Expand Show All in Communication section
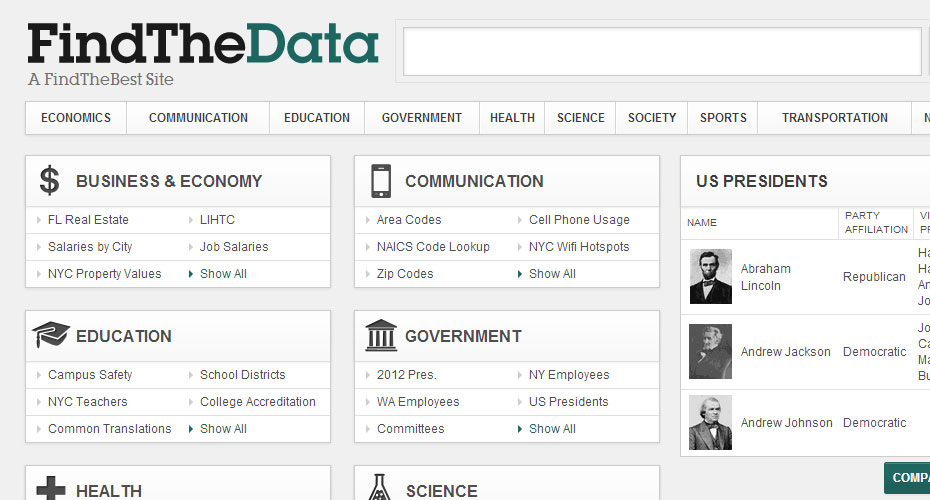The height and width of the screenshot is (500, 930). 552,274
